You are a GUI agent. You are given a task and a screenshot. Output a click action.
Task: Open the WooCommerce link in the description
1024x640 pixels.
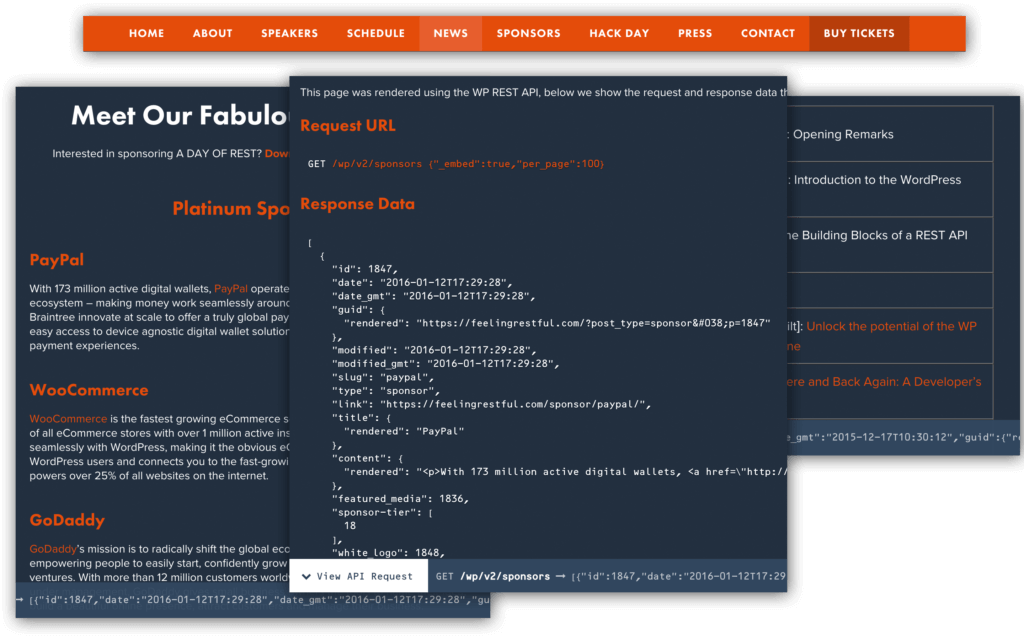pos(68,419)
